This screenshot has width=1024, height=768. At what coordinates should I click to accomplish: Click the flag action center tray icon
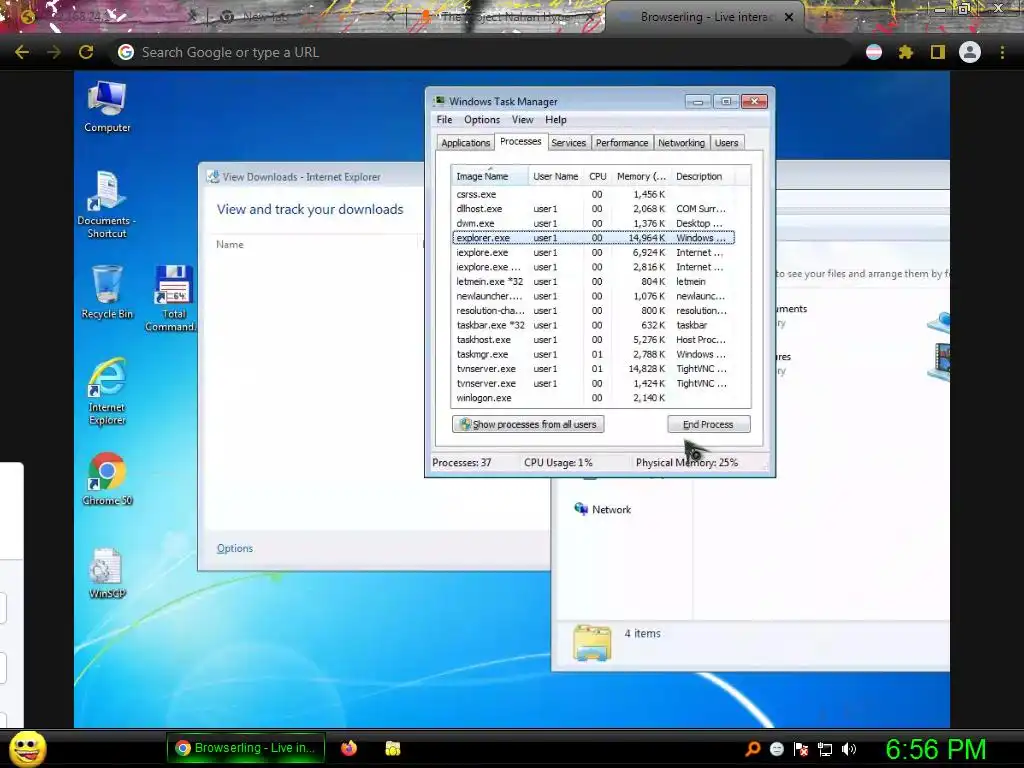tap(801, 749)
